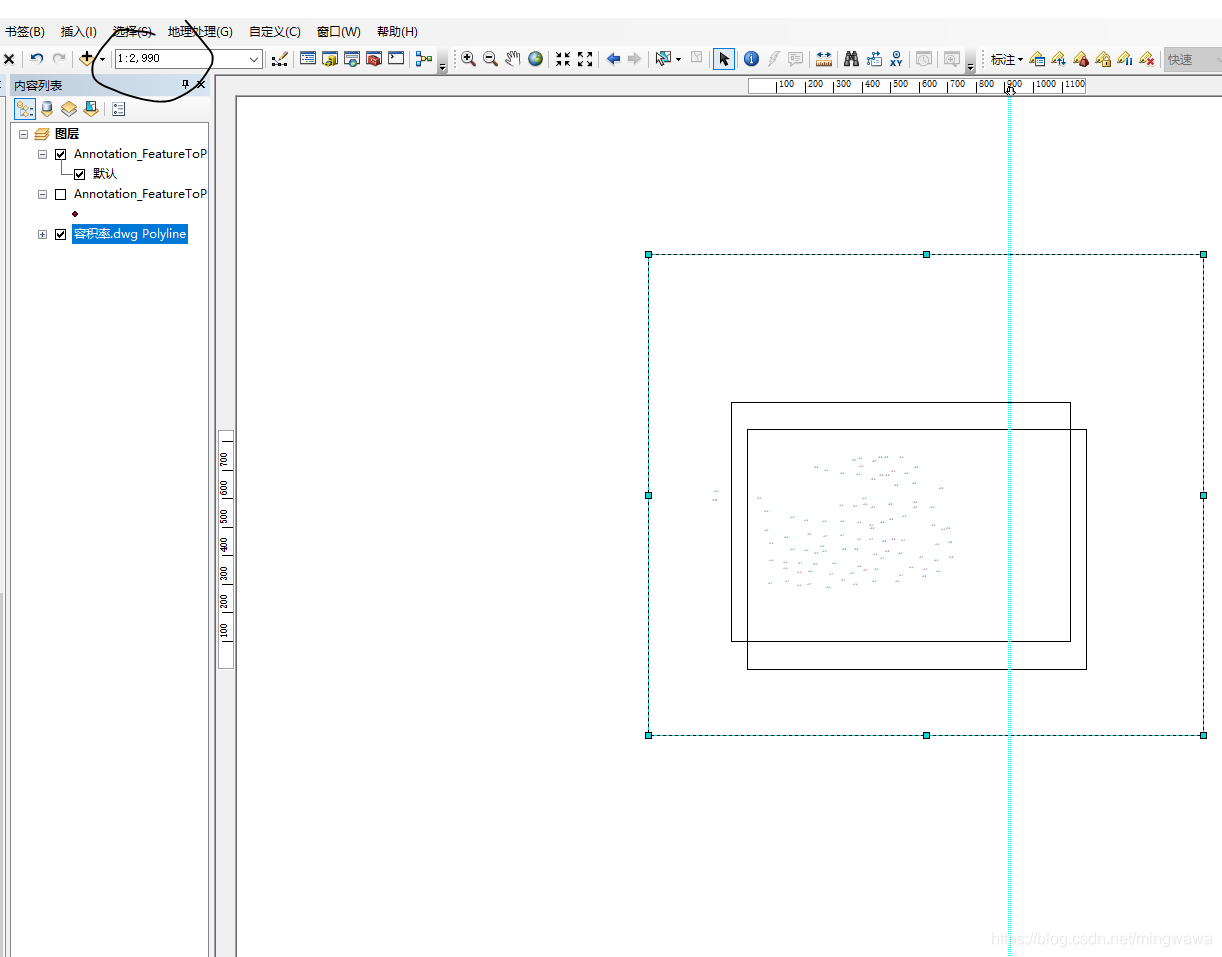Click the Create Viewer Window icon

[x=952, y=59]
